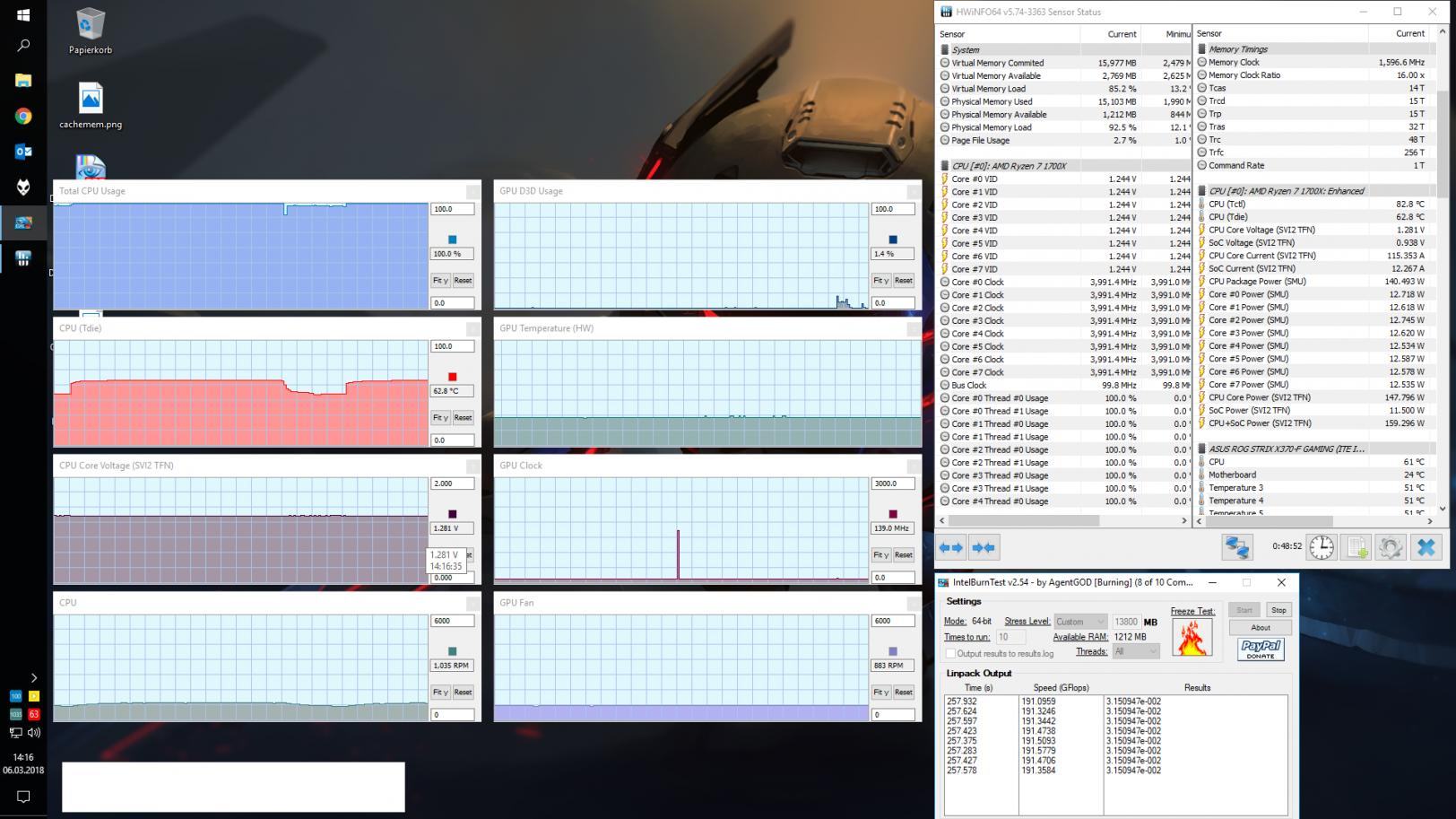Click the red color swatch in CPU (Tdie) graph
The height and width of the screenshot is (819, 1456).
coord(452,377)
